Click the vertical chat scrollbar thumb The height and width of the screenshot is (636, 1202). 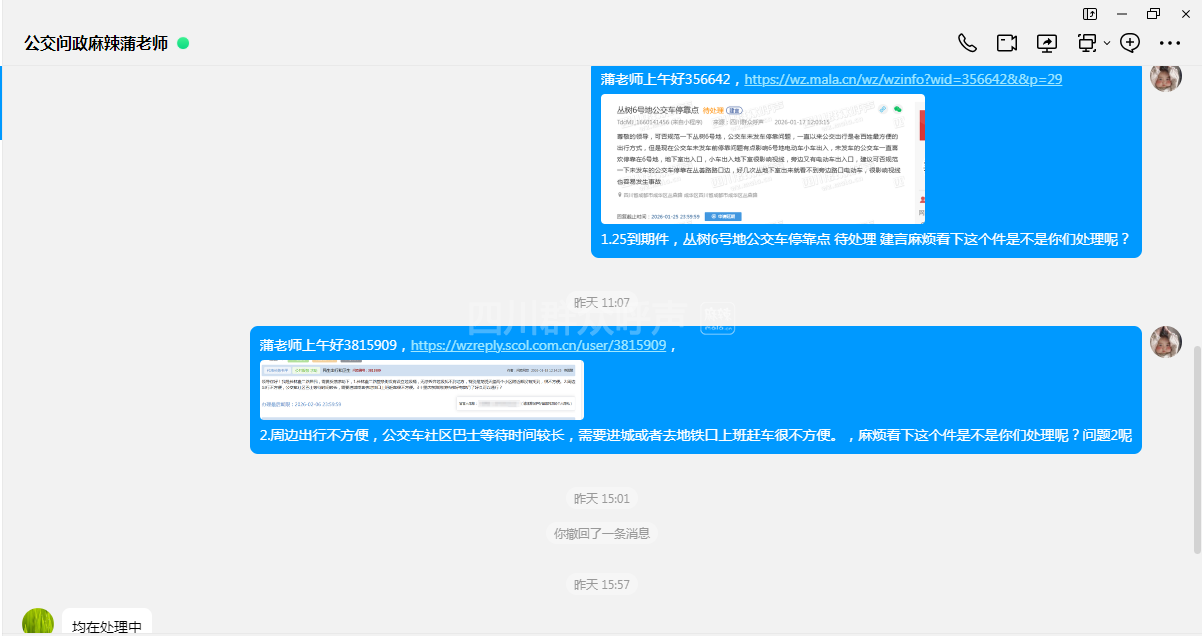pos(1197,448)
